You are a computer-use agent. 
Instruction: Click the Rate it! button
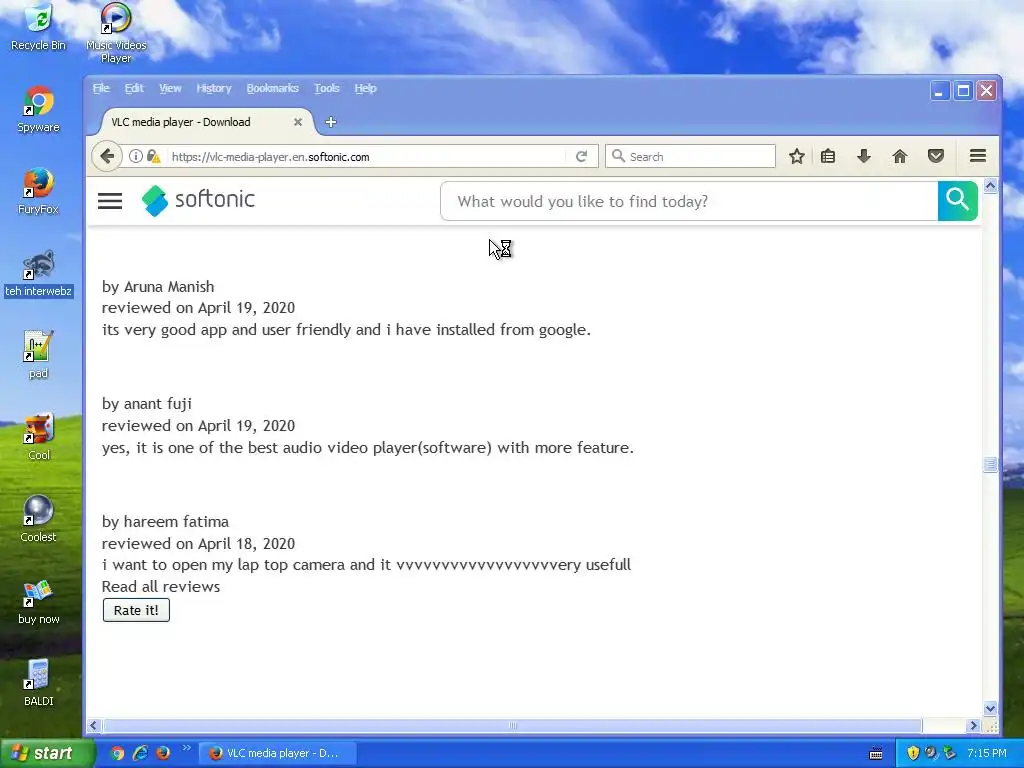(x=136, y=610)
